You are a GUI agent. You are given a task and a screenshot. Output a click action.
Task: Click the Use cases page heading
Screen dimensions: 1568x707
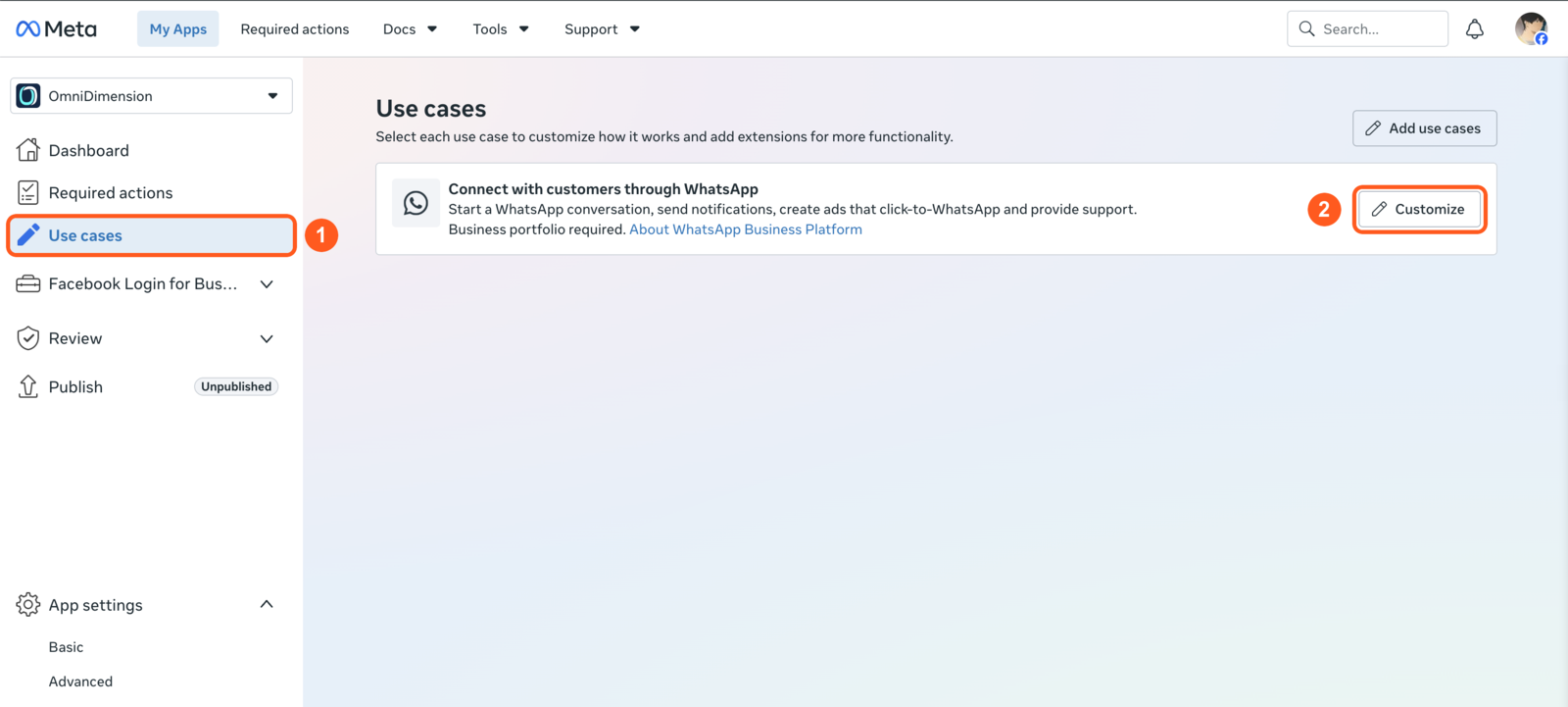[431, 109]
